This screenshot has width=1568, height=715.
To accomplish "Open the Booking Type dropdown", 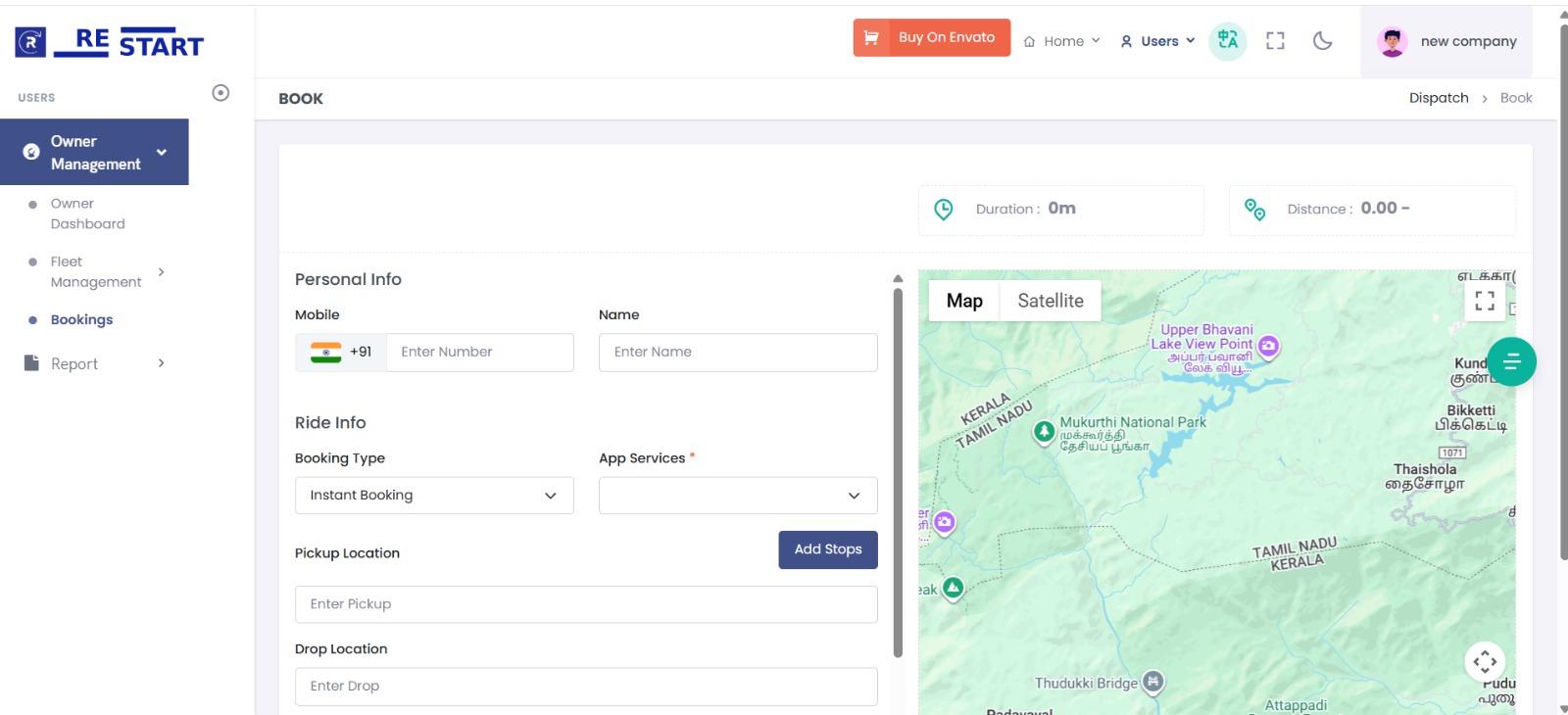I will click(x=434, y=496).
